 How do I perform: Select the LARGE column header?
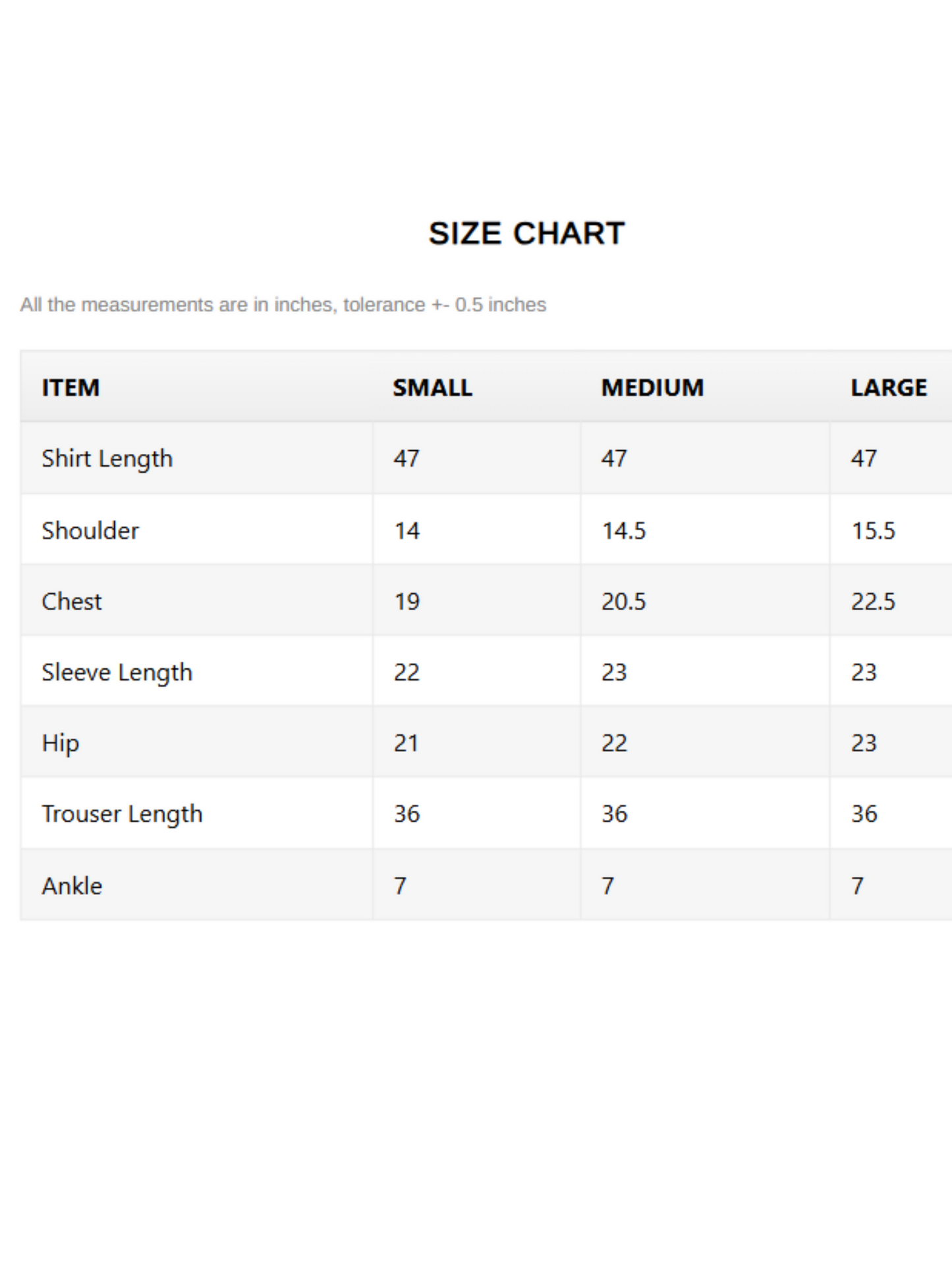tap(888, 388)
